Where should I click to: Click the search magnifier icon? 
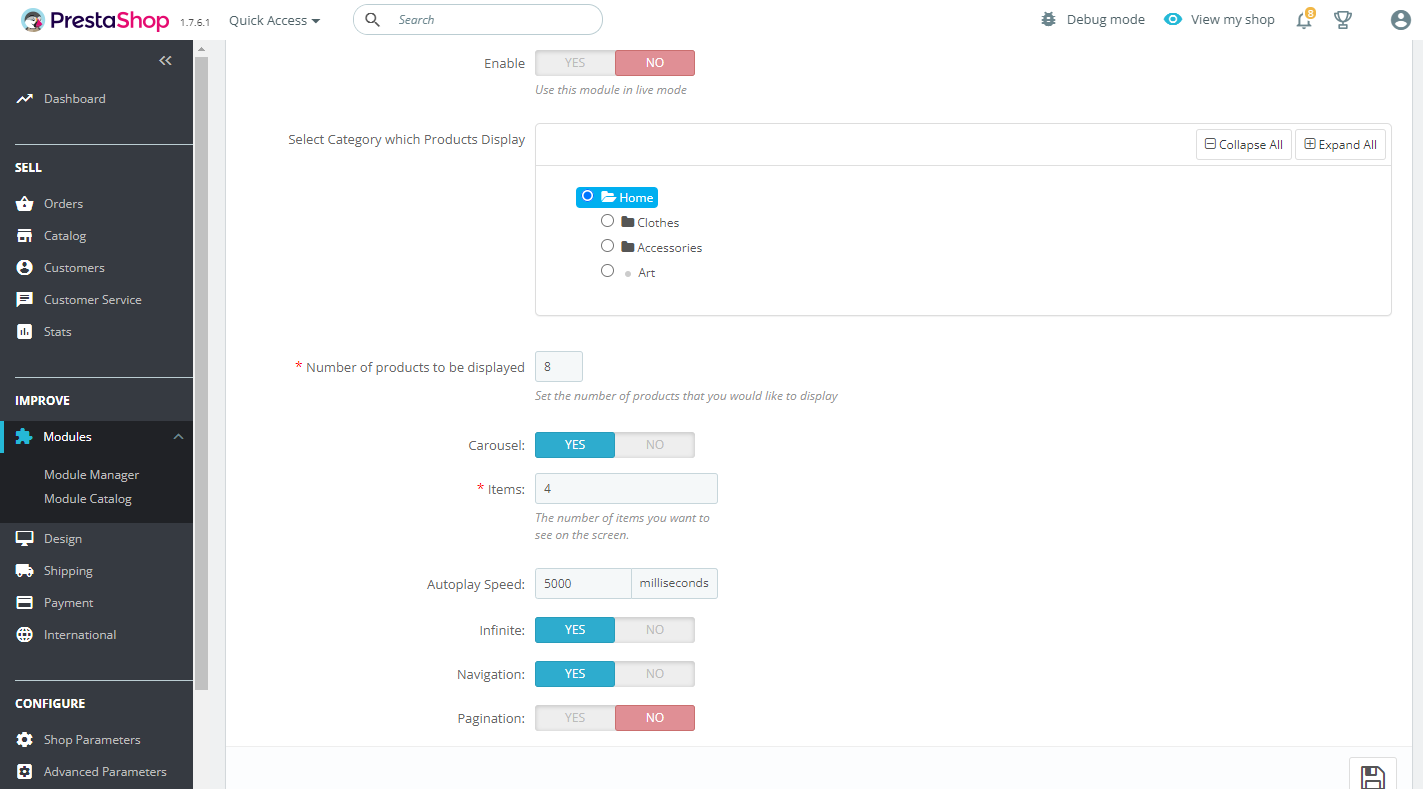[372, 19]
